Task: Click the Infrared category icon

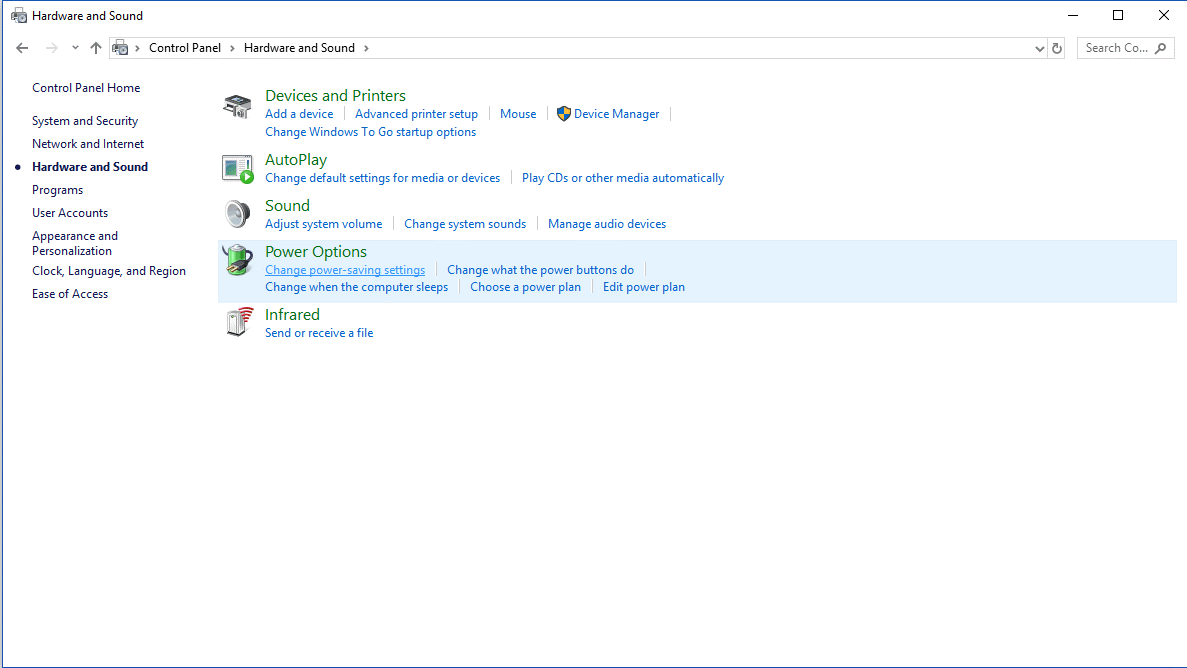Action: 239,322
